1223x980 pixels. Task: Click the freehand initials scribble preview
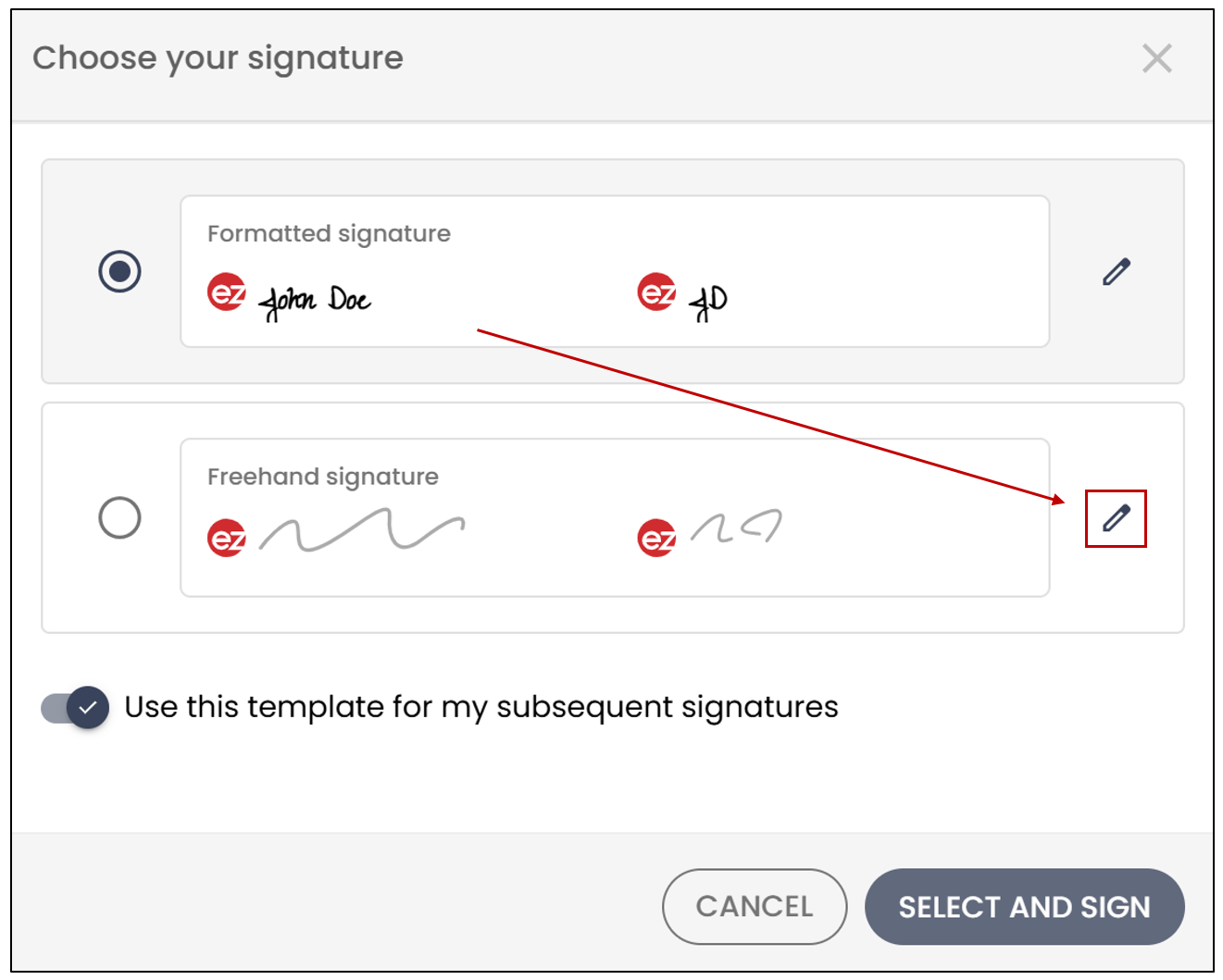click(737, 527)
